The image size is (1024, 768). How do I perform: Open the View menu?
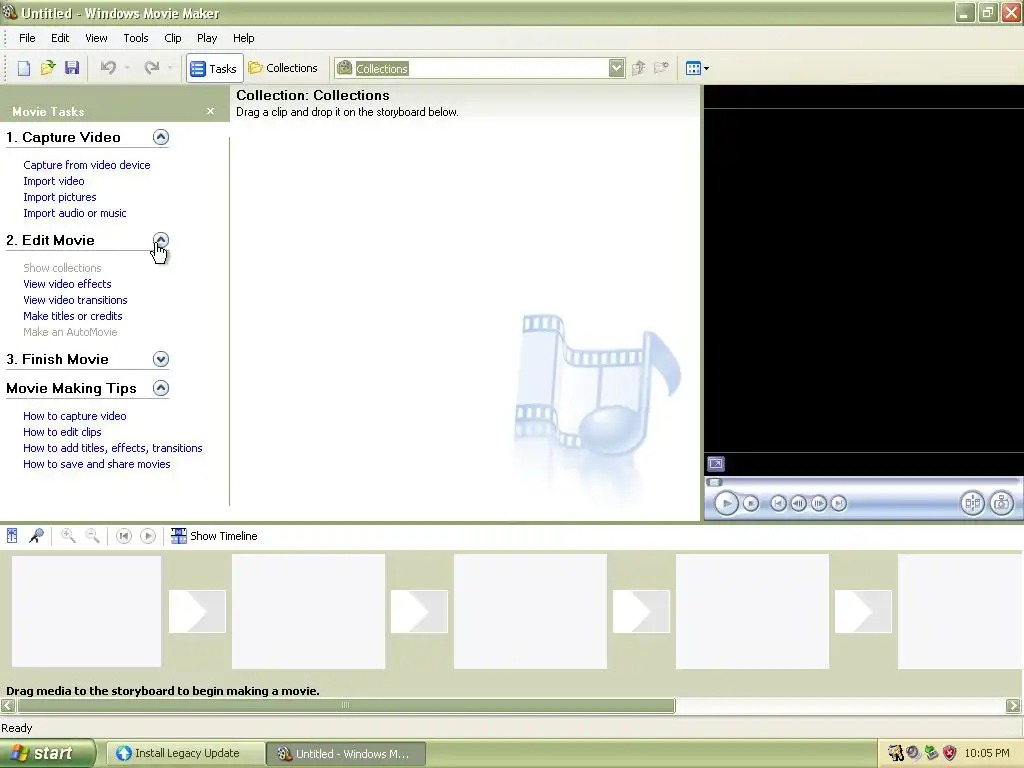point(96,38)
